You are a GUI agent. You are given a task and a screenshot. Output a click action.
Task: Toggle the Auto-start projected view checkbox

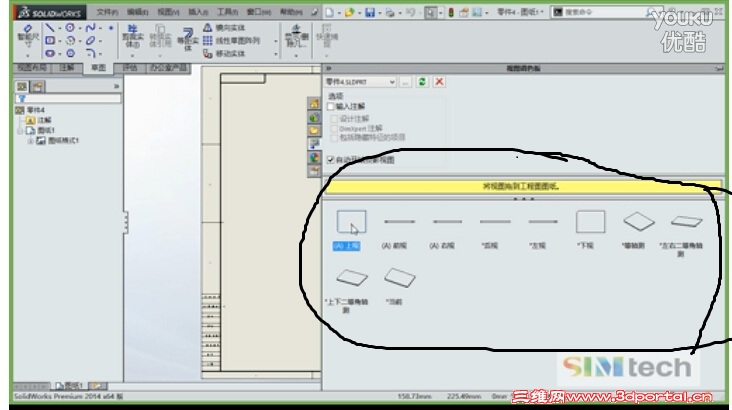[x=331, y=160]
